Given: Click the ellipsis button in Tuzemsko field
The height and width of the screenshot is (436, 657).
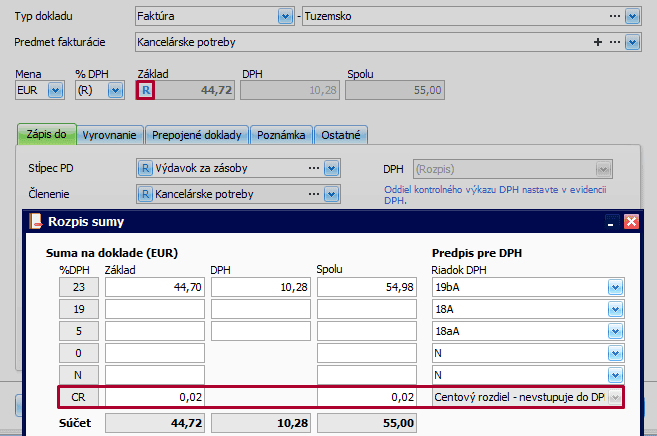Looking at the screenshot, I should click(614, 17).
